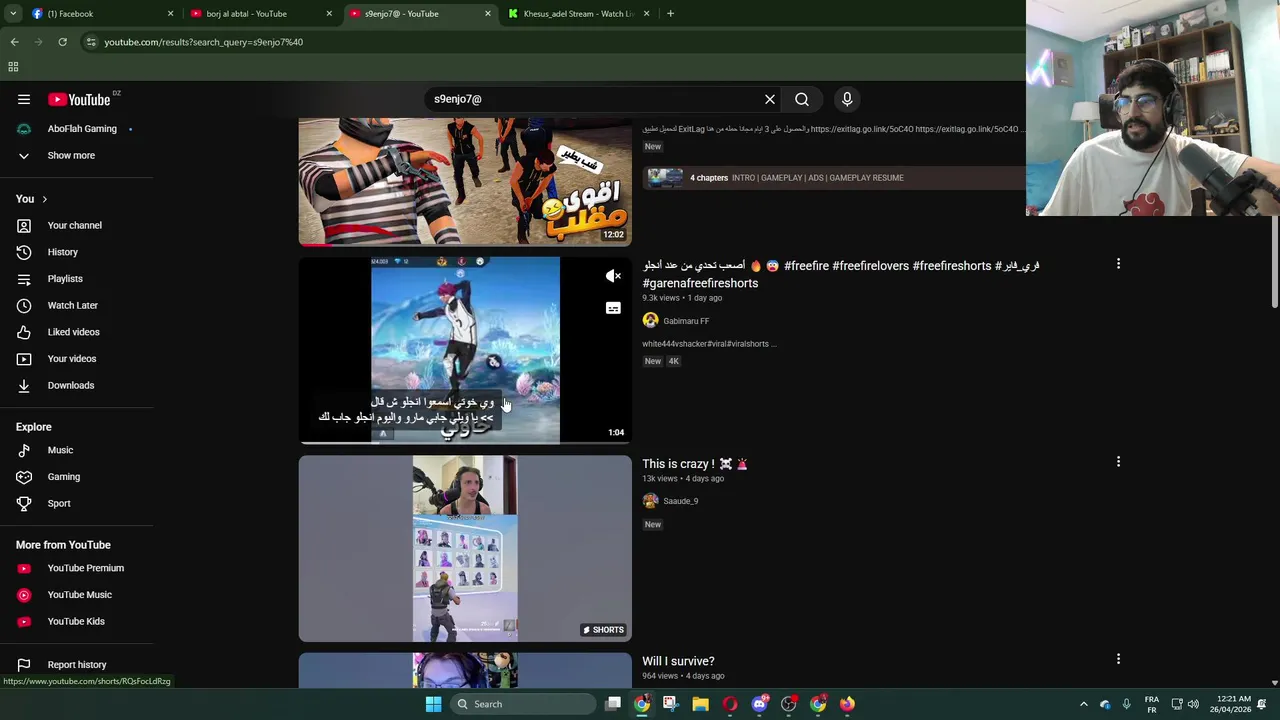This screenshot has width=1280, height=720.
Task: Click the Gabimaru FF channel avatar
Action: (650, 321)
